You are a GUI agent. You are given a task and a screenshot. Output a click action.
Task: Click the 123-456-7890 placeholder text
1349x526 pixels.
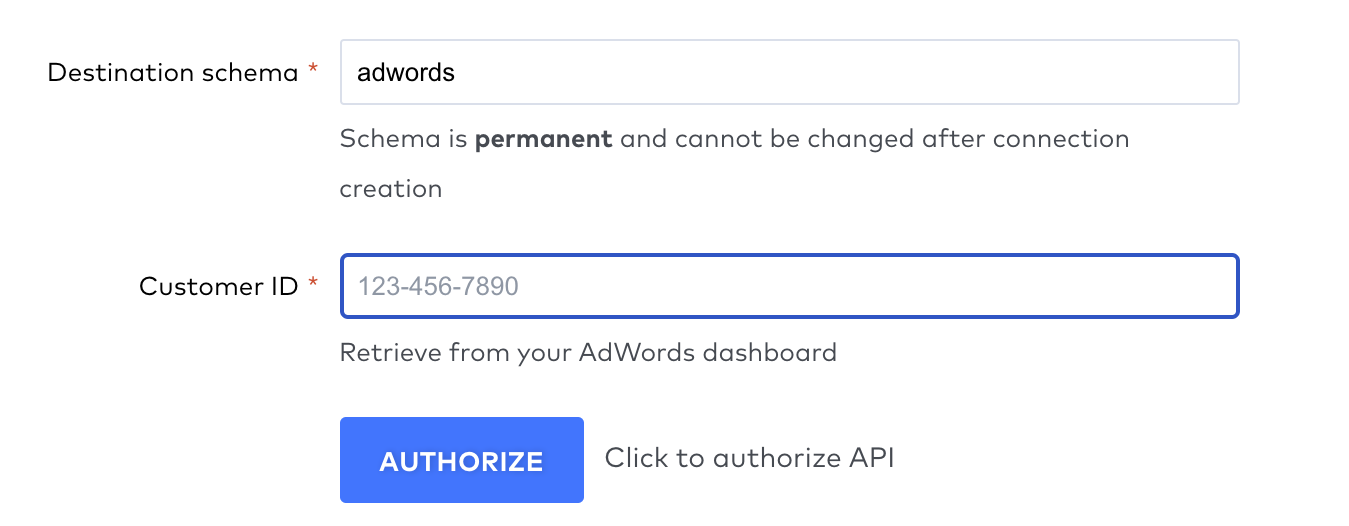[438, 288]
